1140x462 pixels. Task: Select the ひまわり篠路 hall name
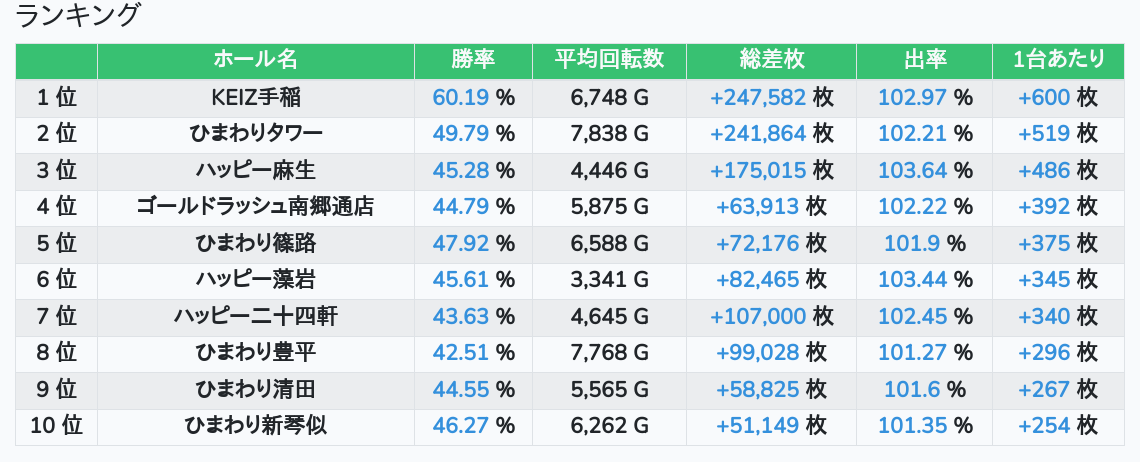(x=255, y=243)
